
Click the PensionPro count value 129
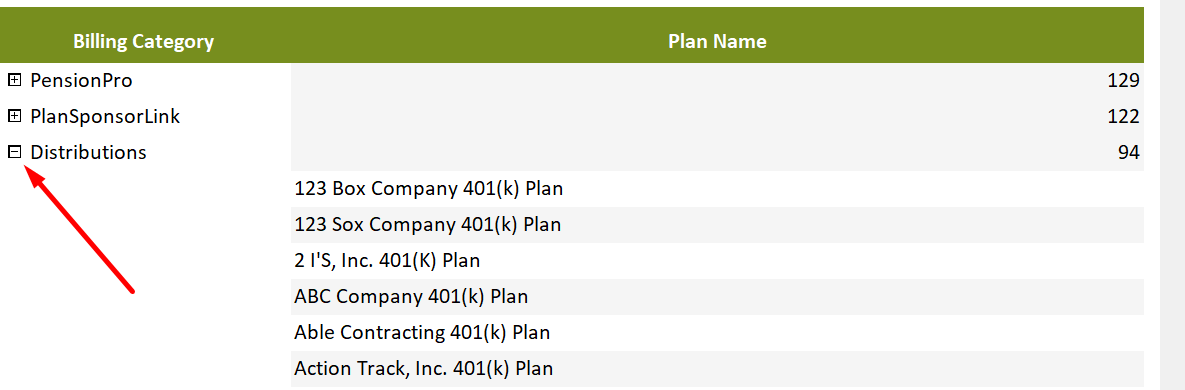pos(1123,81)
